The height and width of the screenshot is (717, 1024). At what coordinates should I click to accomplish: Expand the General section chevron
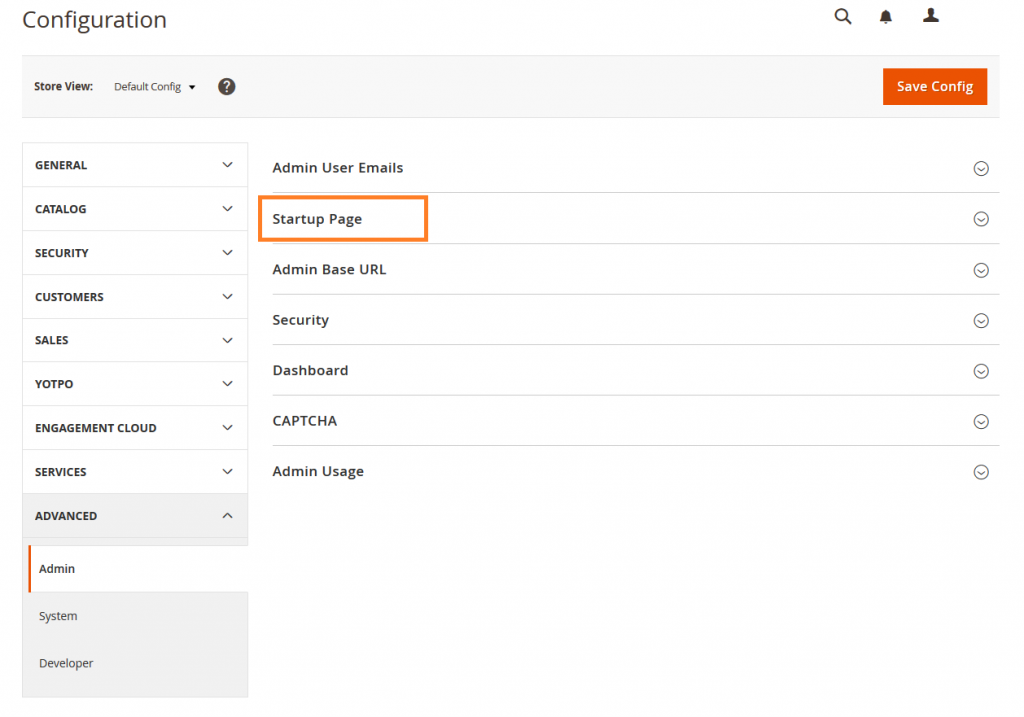pos(227,164)
